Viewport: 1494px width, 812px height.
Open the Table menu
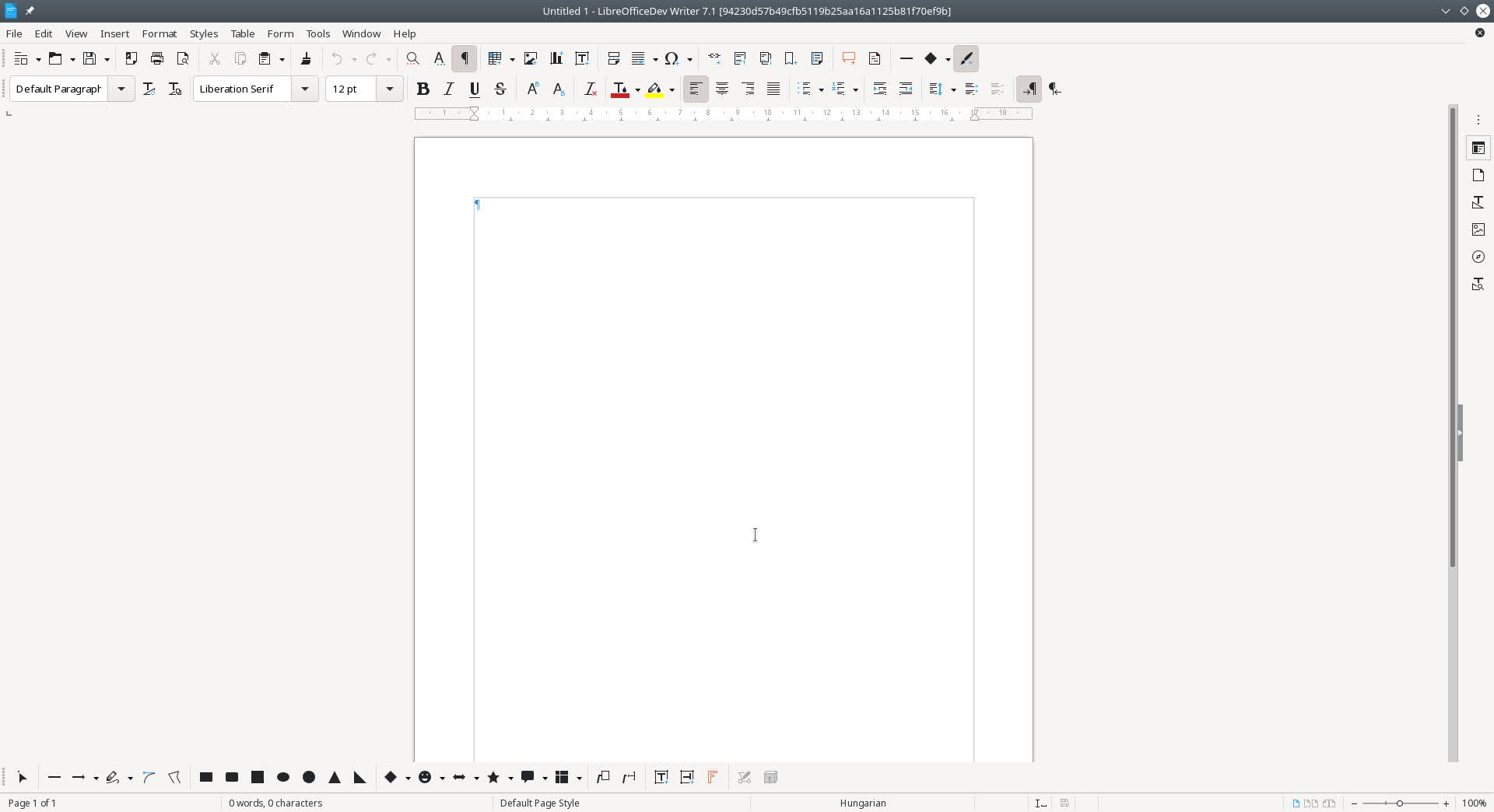click(x=243, y=33)
